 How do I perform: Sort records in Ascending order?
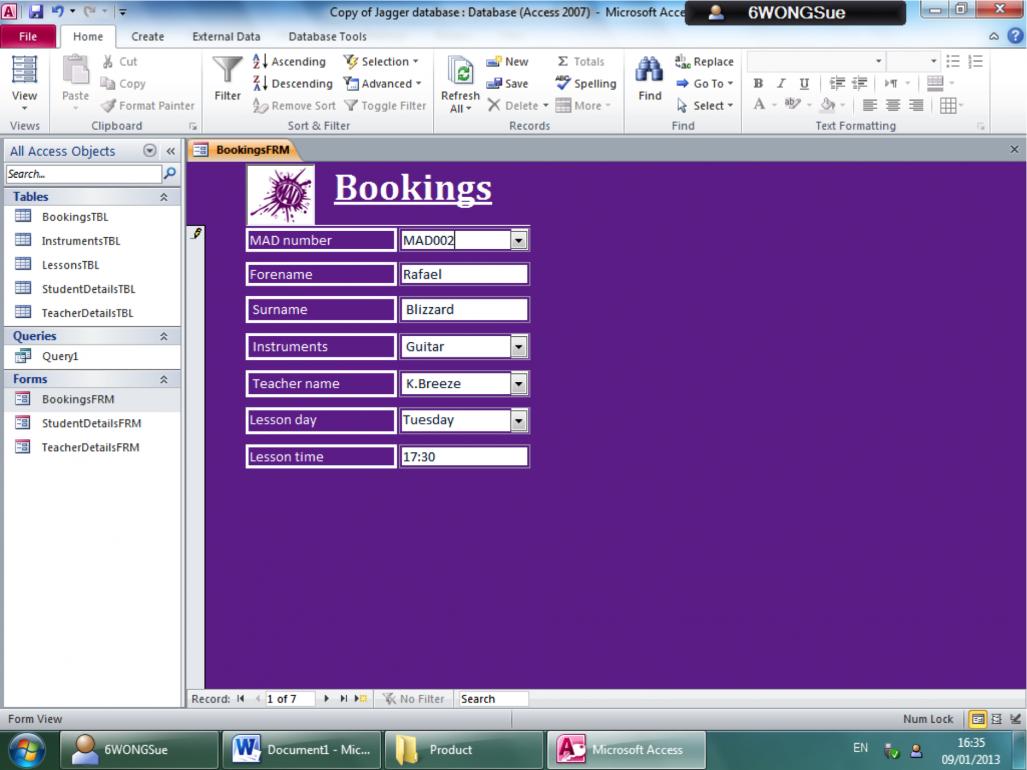[x=289, y=62]
